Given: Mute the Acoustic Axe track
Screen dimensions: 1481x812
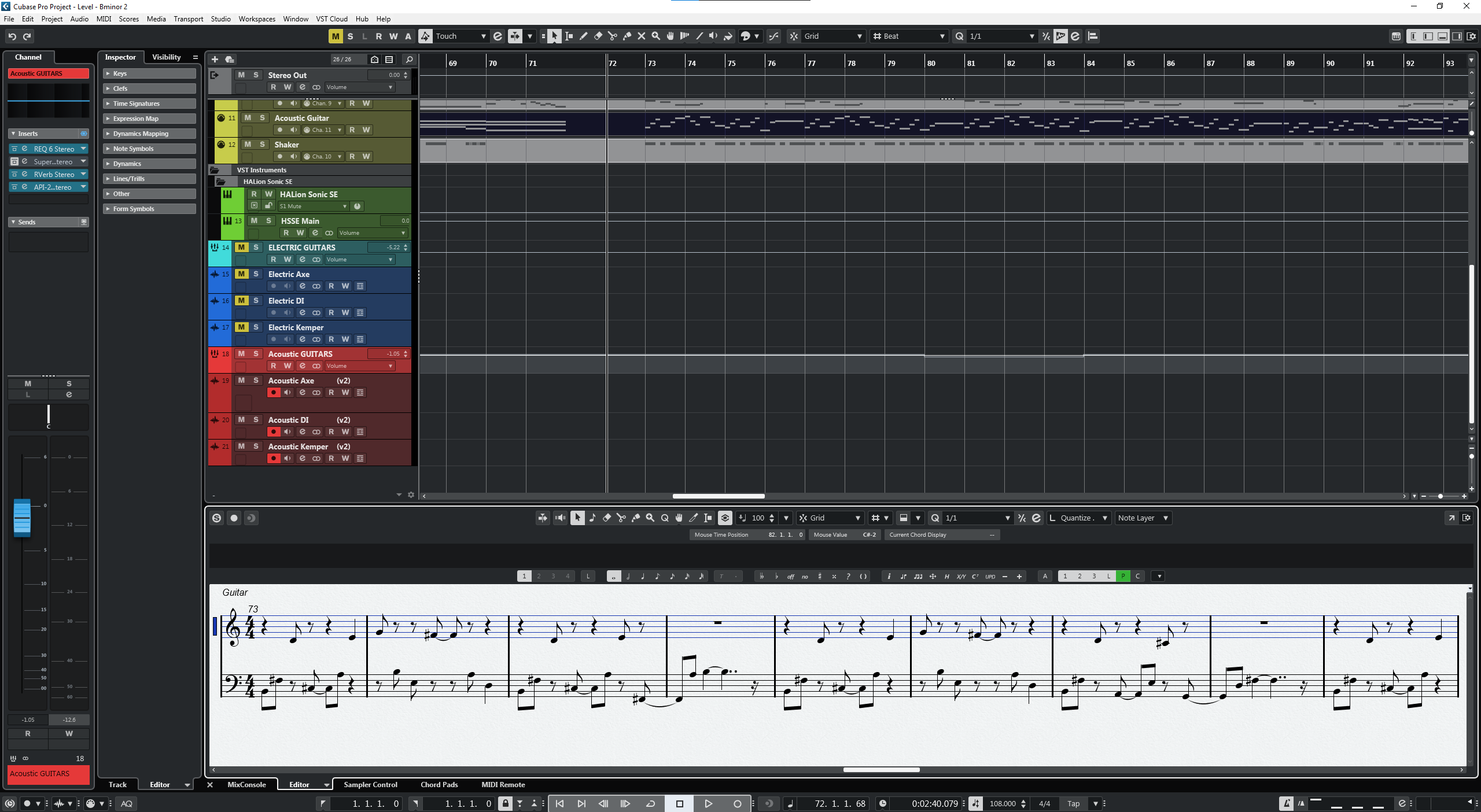Looking at the screenshot, I should (x=241, y=381).
